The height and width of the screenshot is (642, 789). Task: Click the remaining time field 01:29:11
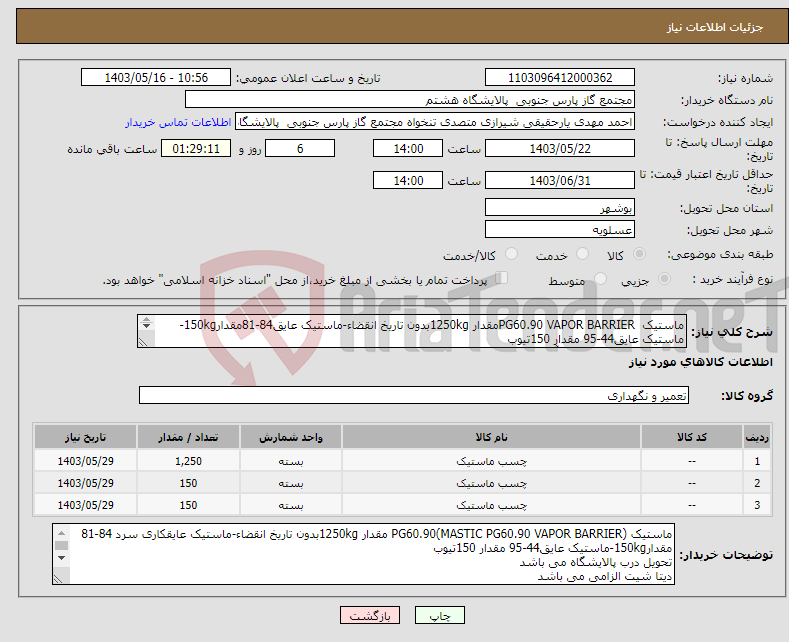point(196,148)
